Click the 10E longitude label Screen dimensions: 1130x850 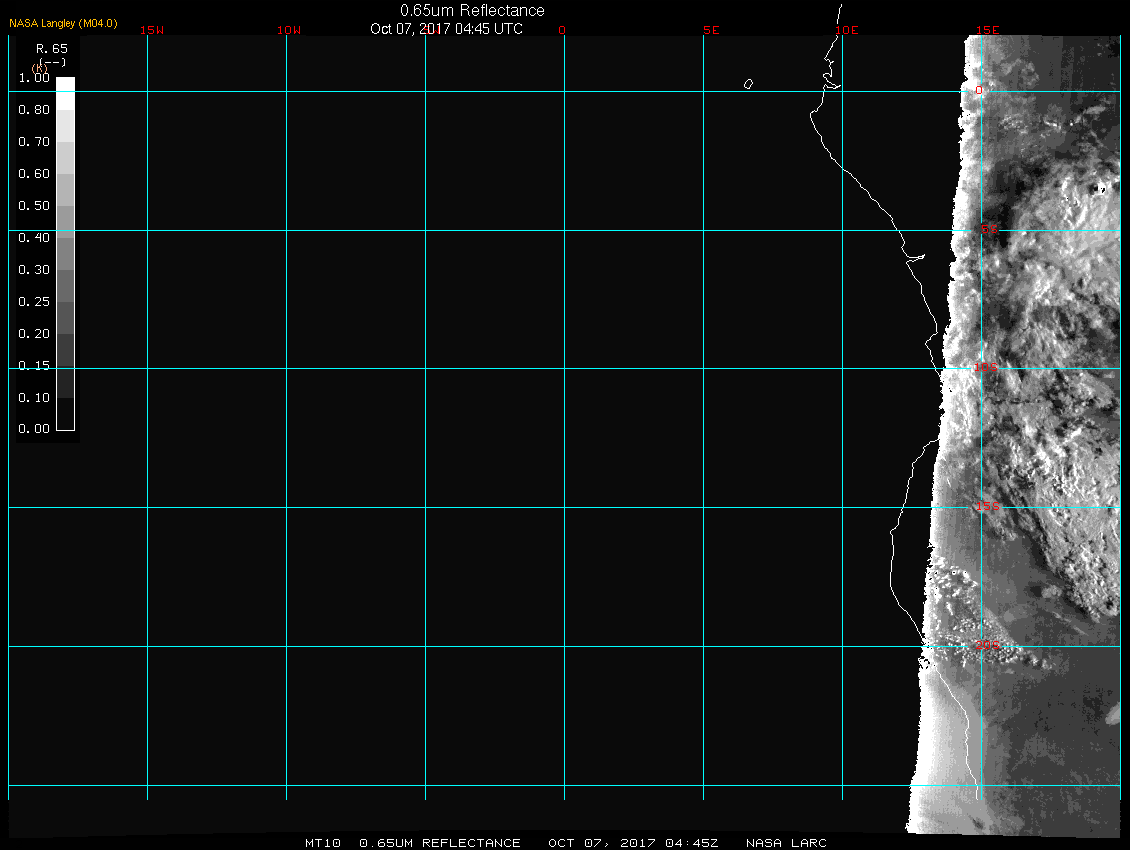[x=847, y=30]
